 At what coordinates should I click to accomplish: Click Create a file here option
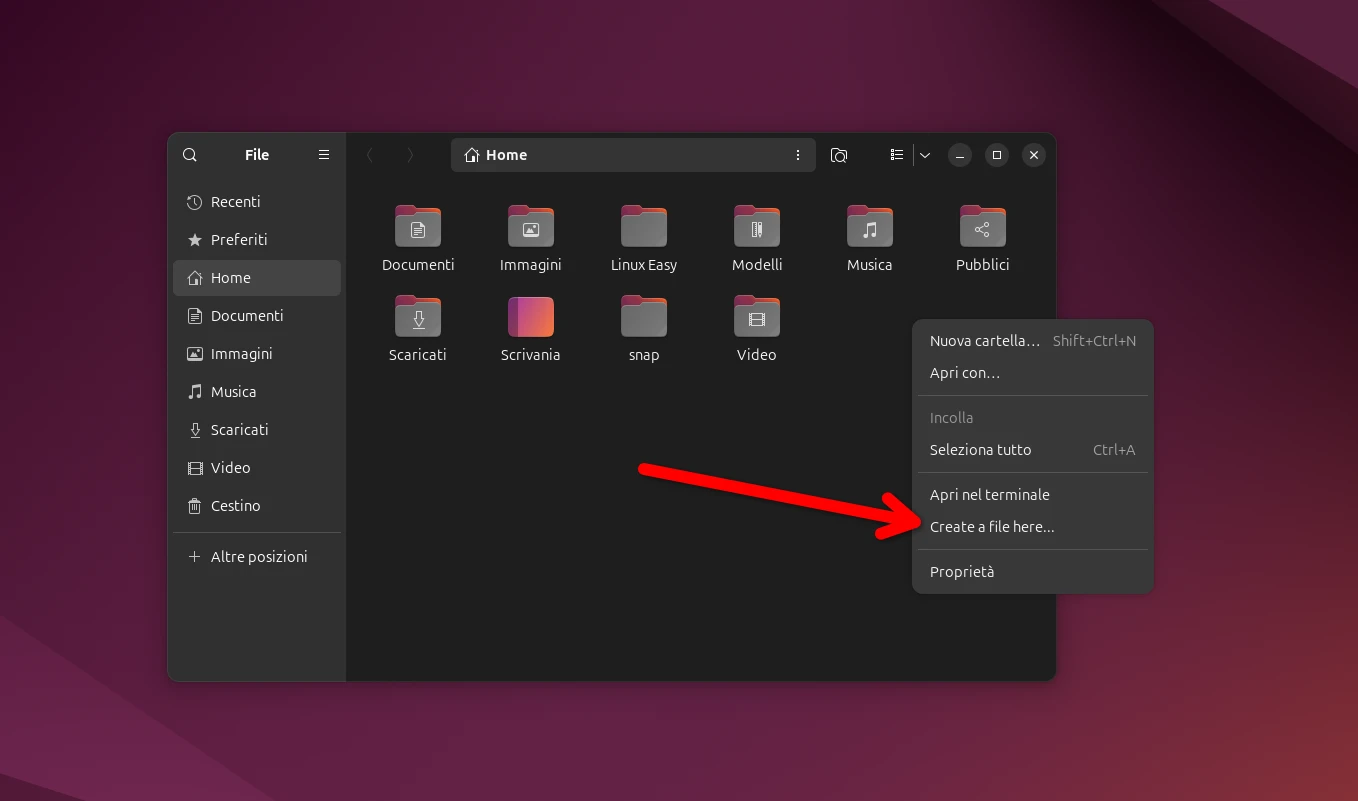[x=993, y=526]
